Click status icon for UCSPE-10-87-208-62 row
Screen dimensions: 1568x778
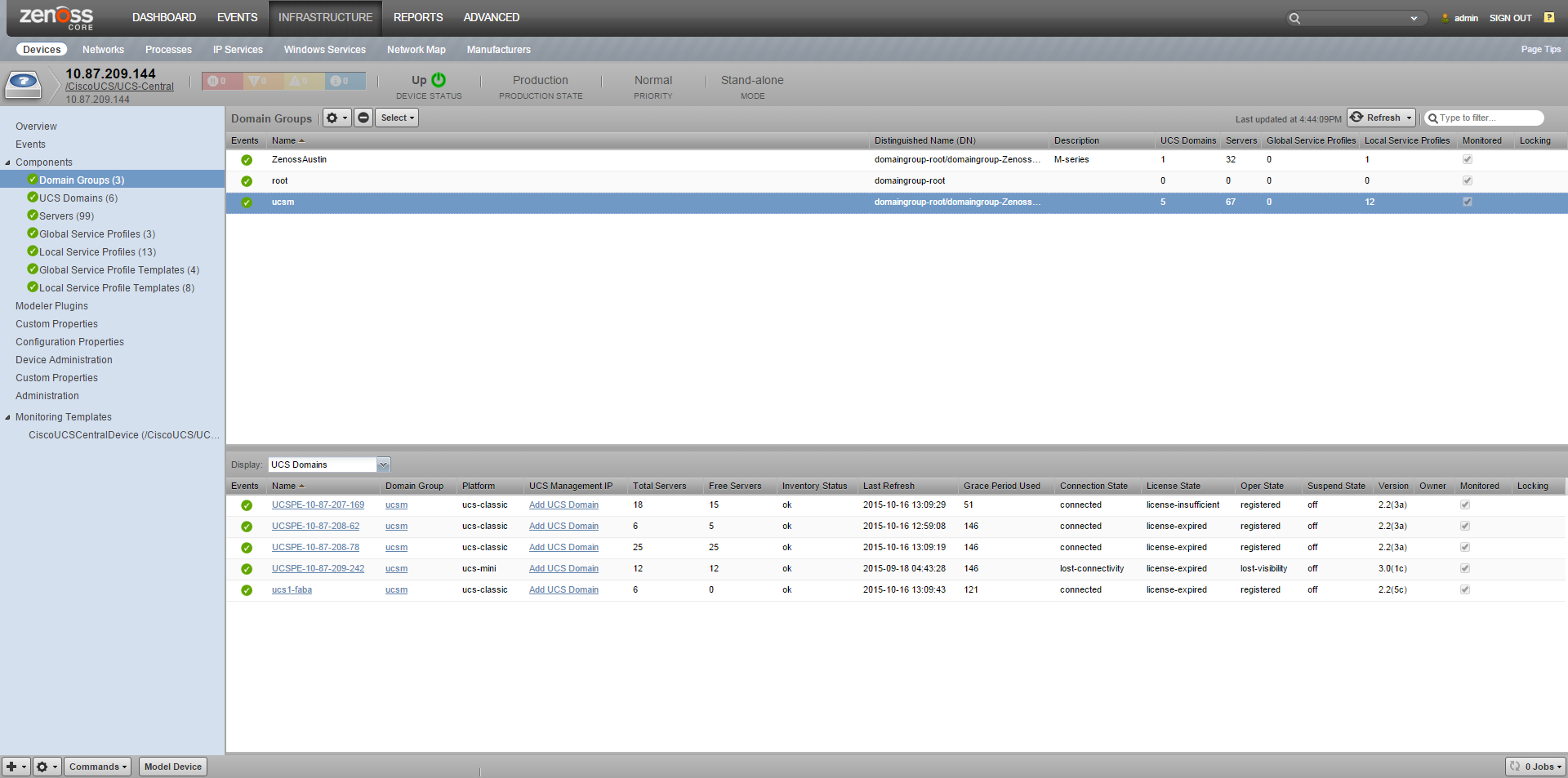click(x=247, y=527)
